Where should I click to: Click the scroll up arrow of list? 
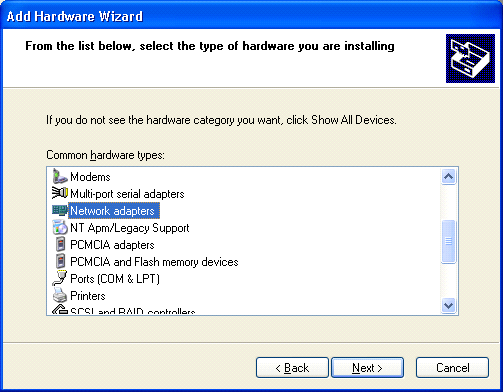coord(448,176)
